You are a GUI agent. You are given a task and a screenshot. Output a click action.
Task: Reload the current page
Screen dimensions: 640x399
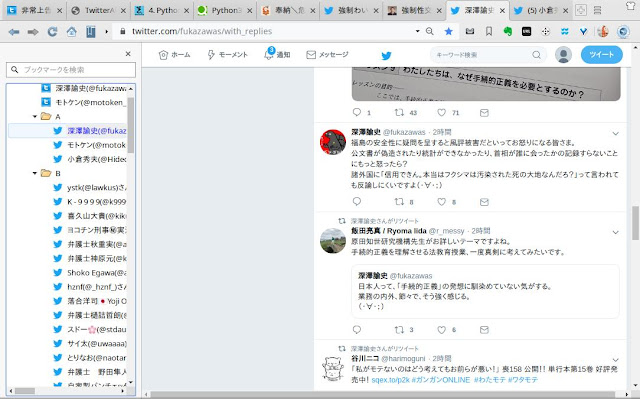click(x=52, y=31)
